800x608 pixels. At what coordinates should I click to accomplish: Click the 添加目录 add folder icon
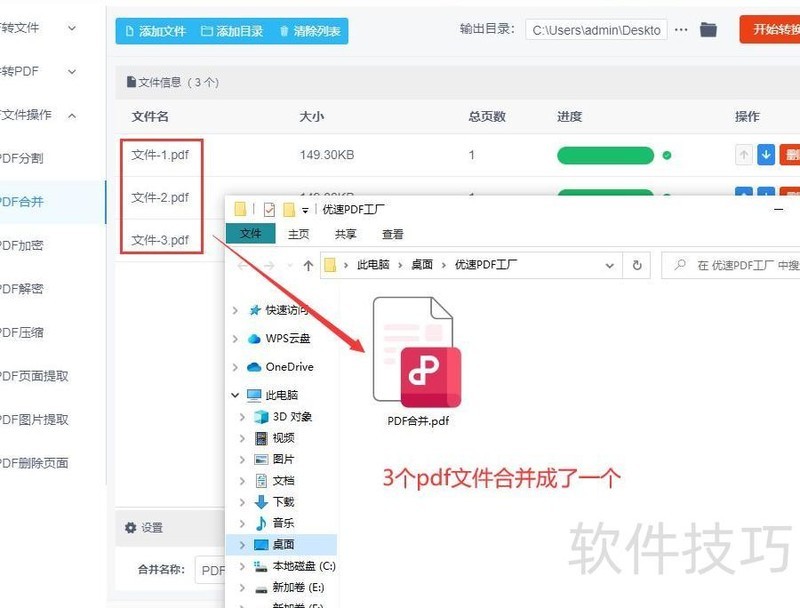[207, 31]
